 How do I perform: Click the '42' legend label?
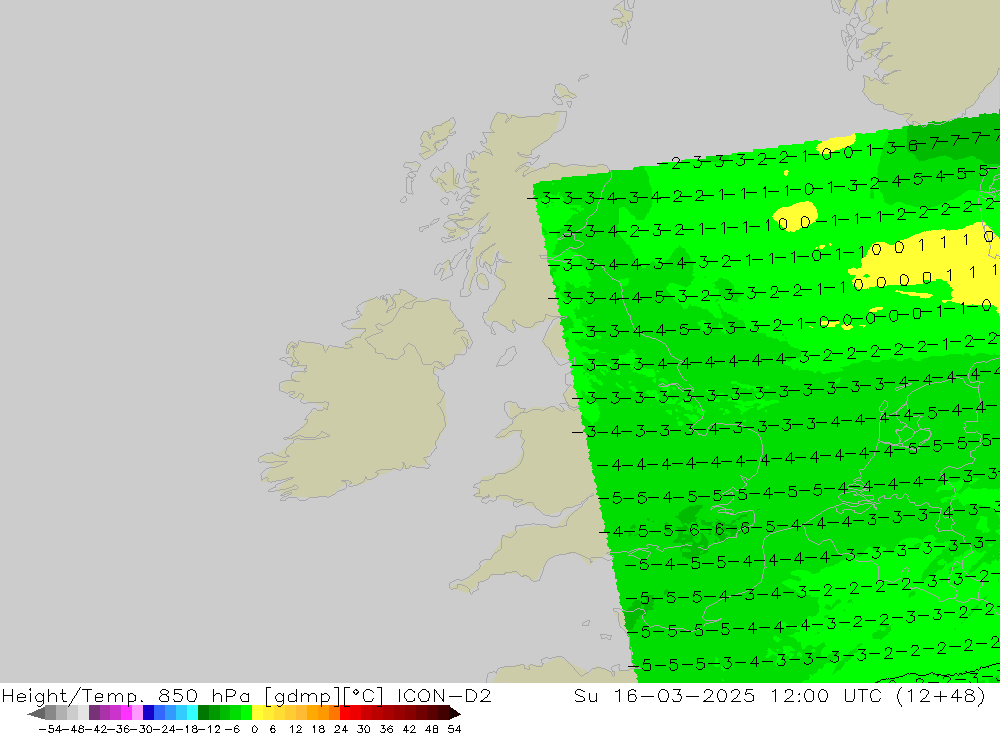coord(409,729)
